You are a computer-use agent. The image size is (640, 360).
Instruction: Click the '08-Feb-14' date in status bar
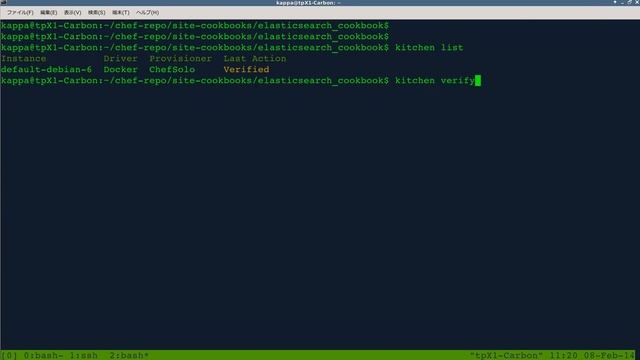click(x=609, y=355)
